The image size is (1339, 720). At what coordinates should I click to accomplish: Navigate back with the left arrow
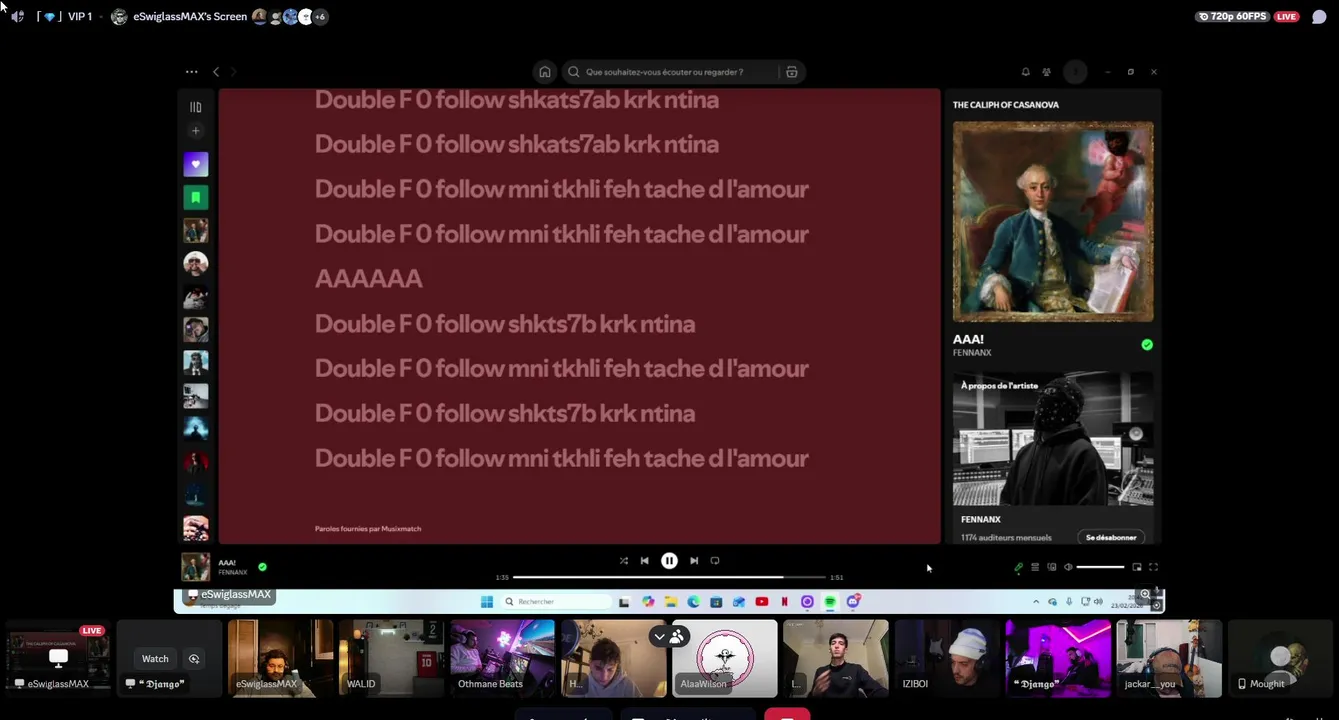[x=216, y=72]
